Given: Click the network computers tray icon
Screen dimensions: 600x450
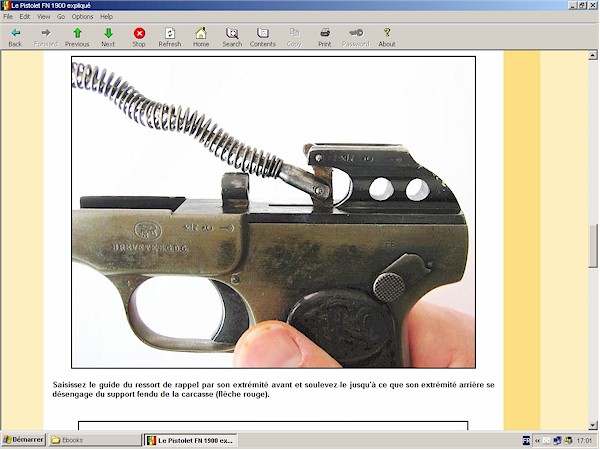Looking at the screenshot, I should [558, 441].
